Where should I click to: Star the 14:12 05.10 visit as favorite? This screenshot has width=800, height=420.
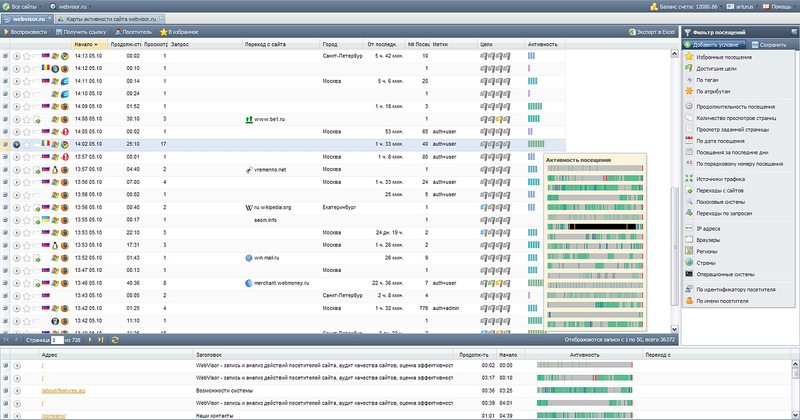pyautogui.click(x=27, y=67)
